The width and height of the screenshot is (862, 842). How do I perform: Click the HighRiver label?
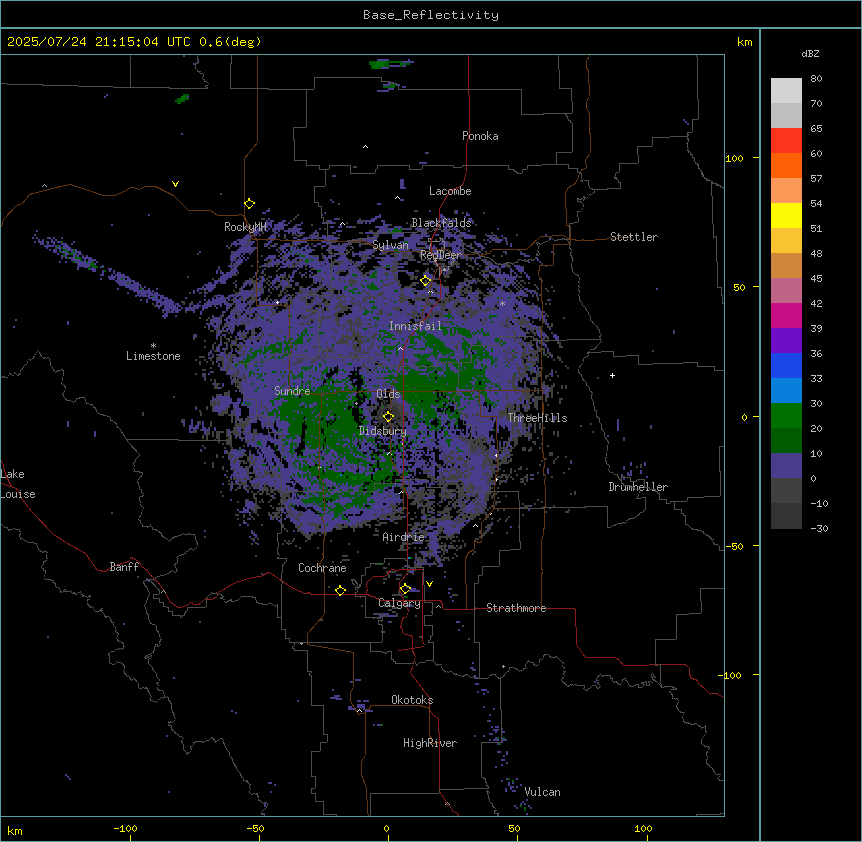pos(430,743)
